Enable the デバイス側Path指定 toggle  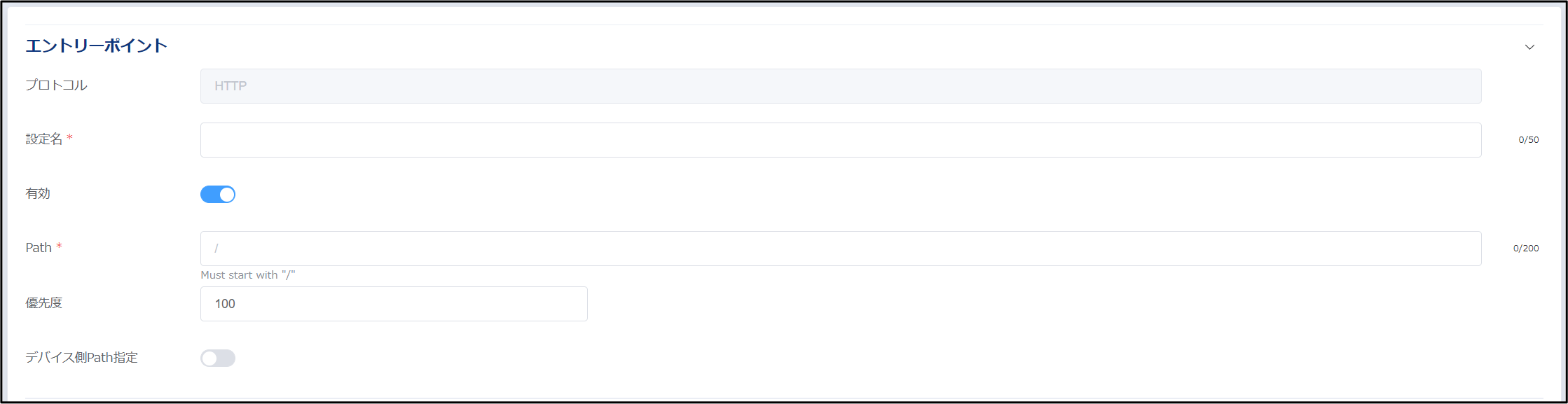point(218,358)
